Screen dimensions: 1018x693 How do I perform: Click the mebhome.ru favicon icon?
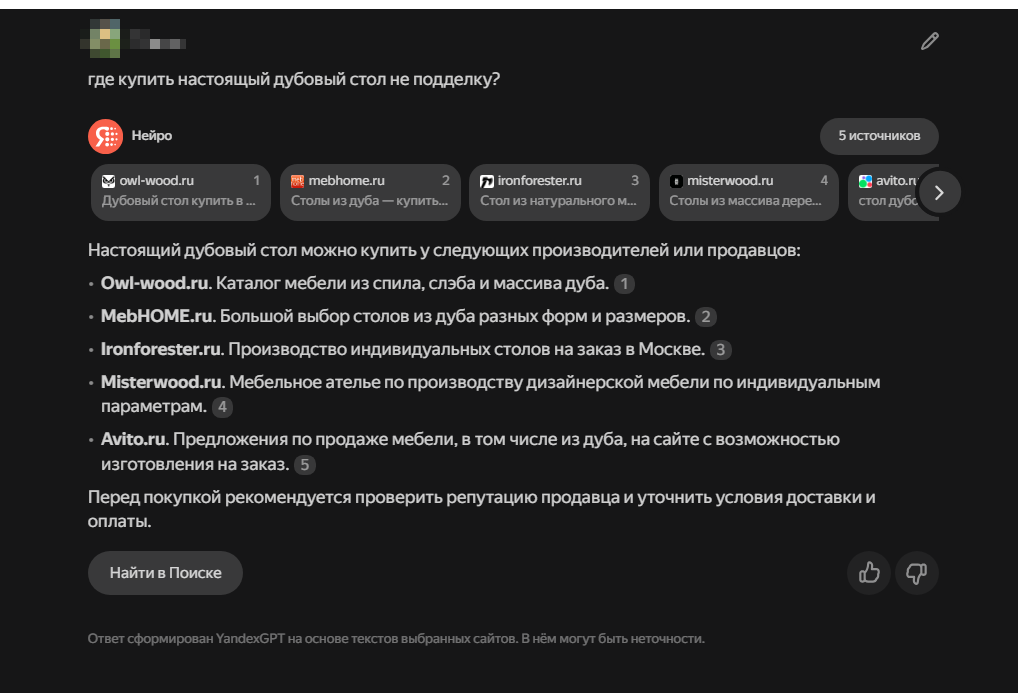298,181
